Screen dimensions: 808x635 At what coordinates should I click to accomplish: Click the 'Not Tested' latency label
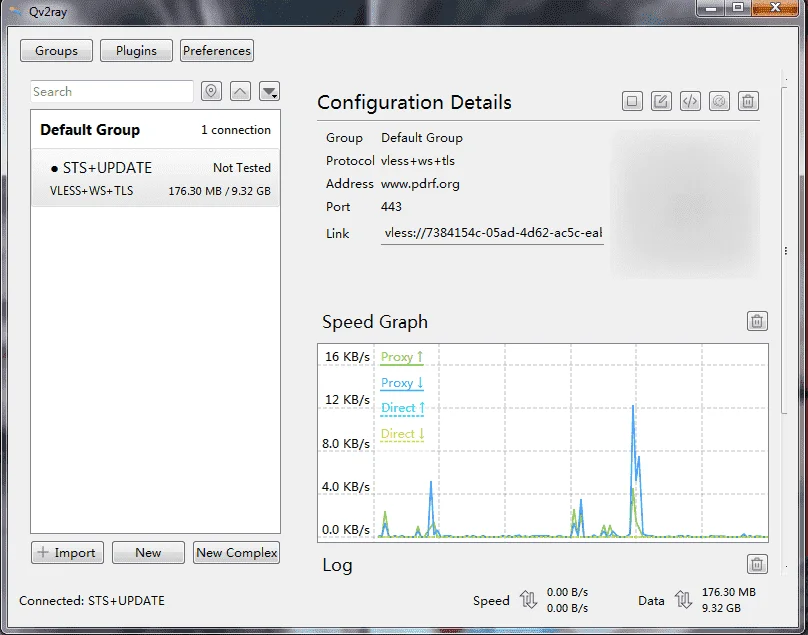(x=242, y=168)
